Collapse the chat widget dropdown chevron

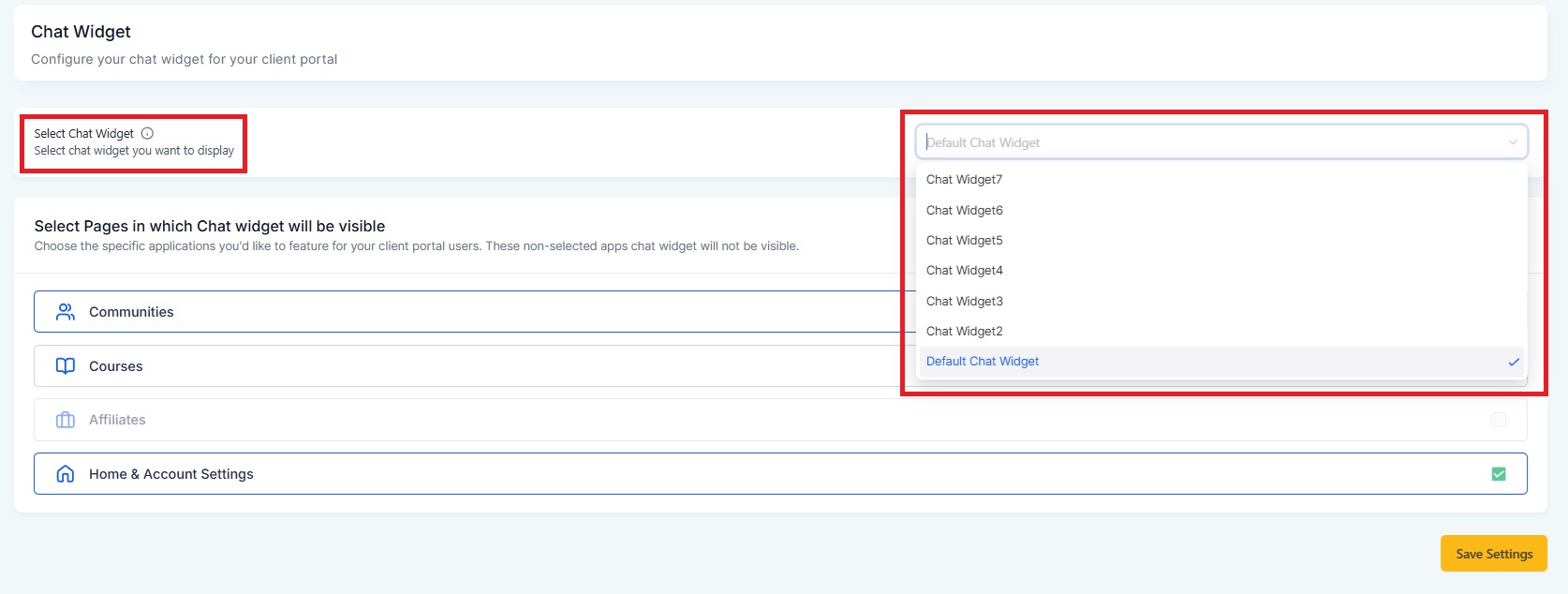[1513, 142]
